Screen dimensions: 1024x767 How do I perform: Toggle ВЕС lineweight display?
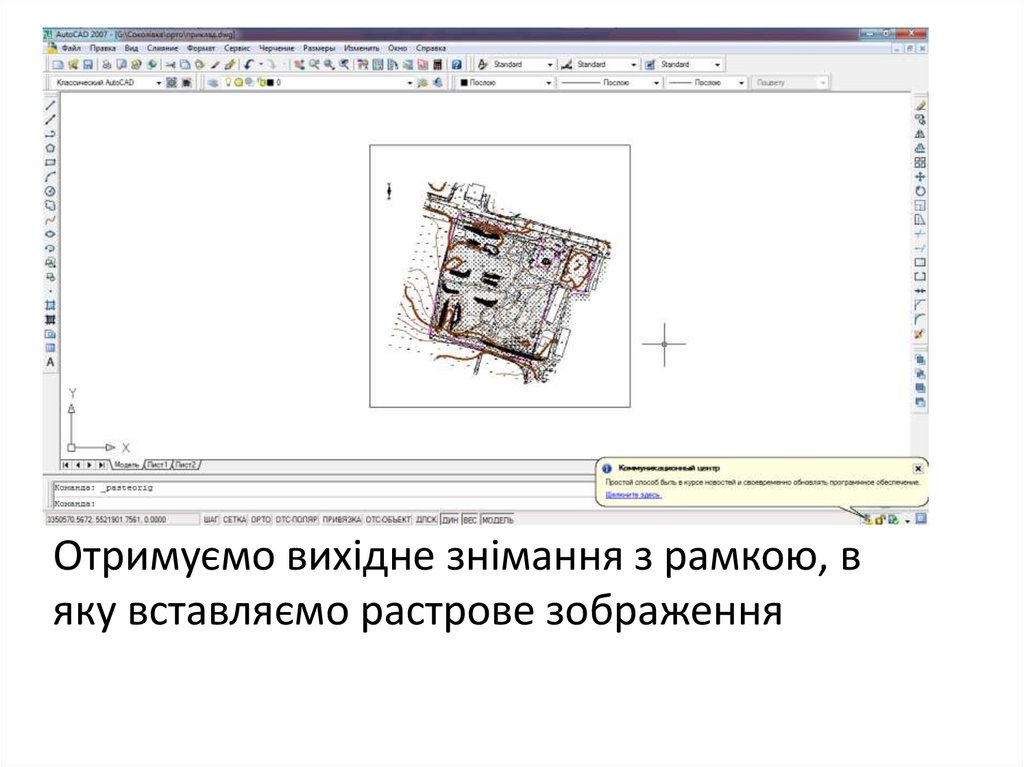coord(470,520)
